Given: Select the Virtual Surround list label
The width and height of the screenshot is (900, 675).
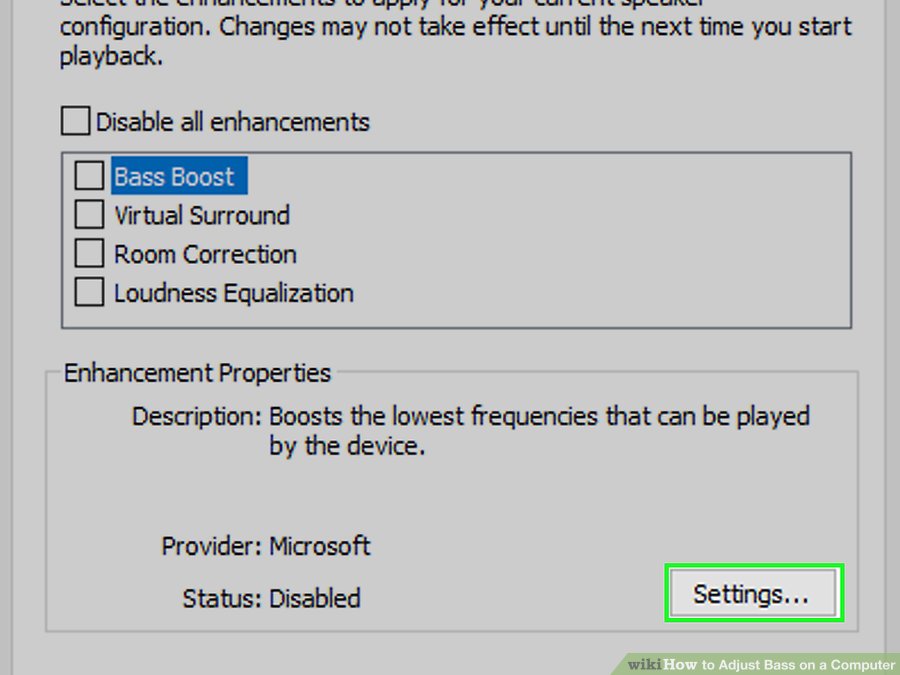Looking at the screenshot, I should (202, 215).
